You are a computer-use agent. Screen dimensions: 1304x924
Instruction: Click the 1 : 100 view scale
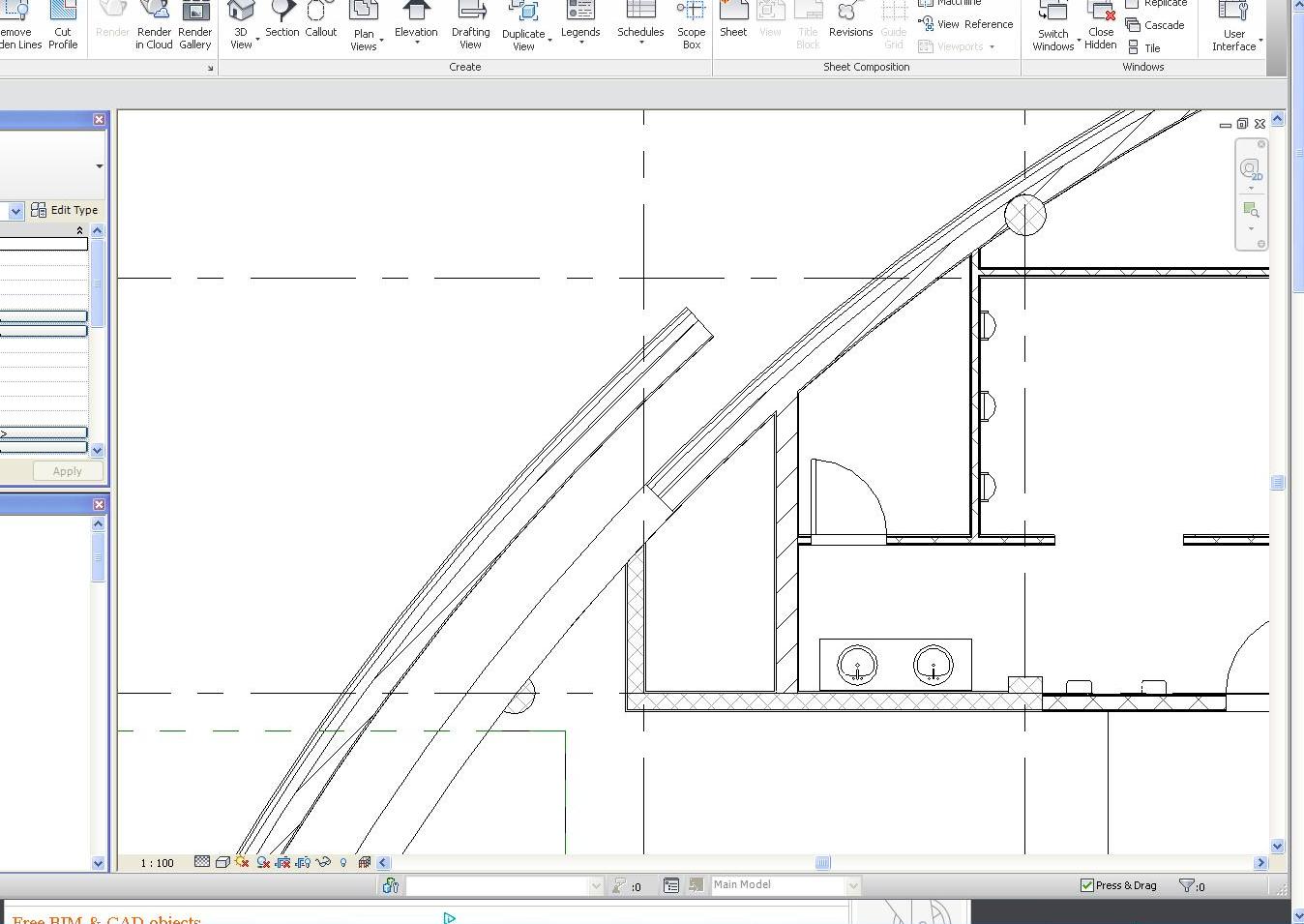(157, 863)
